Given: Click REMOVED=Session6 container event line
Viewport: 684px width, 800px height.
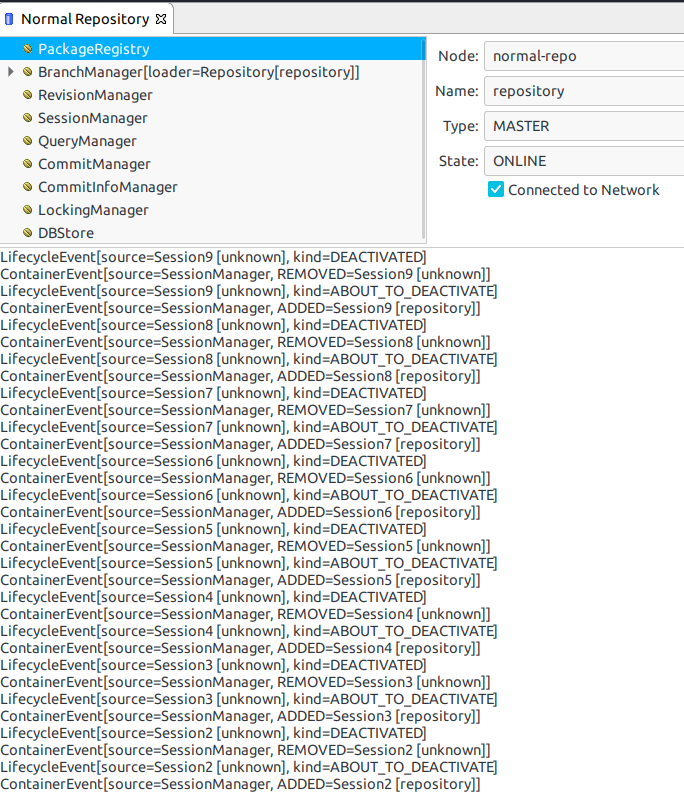Looking at the screenshot, I should [245, 478].
